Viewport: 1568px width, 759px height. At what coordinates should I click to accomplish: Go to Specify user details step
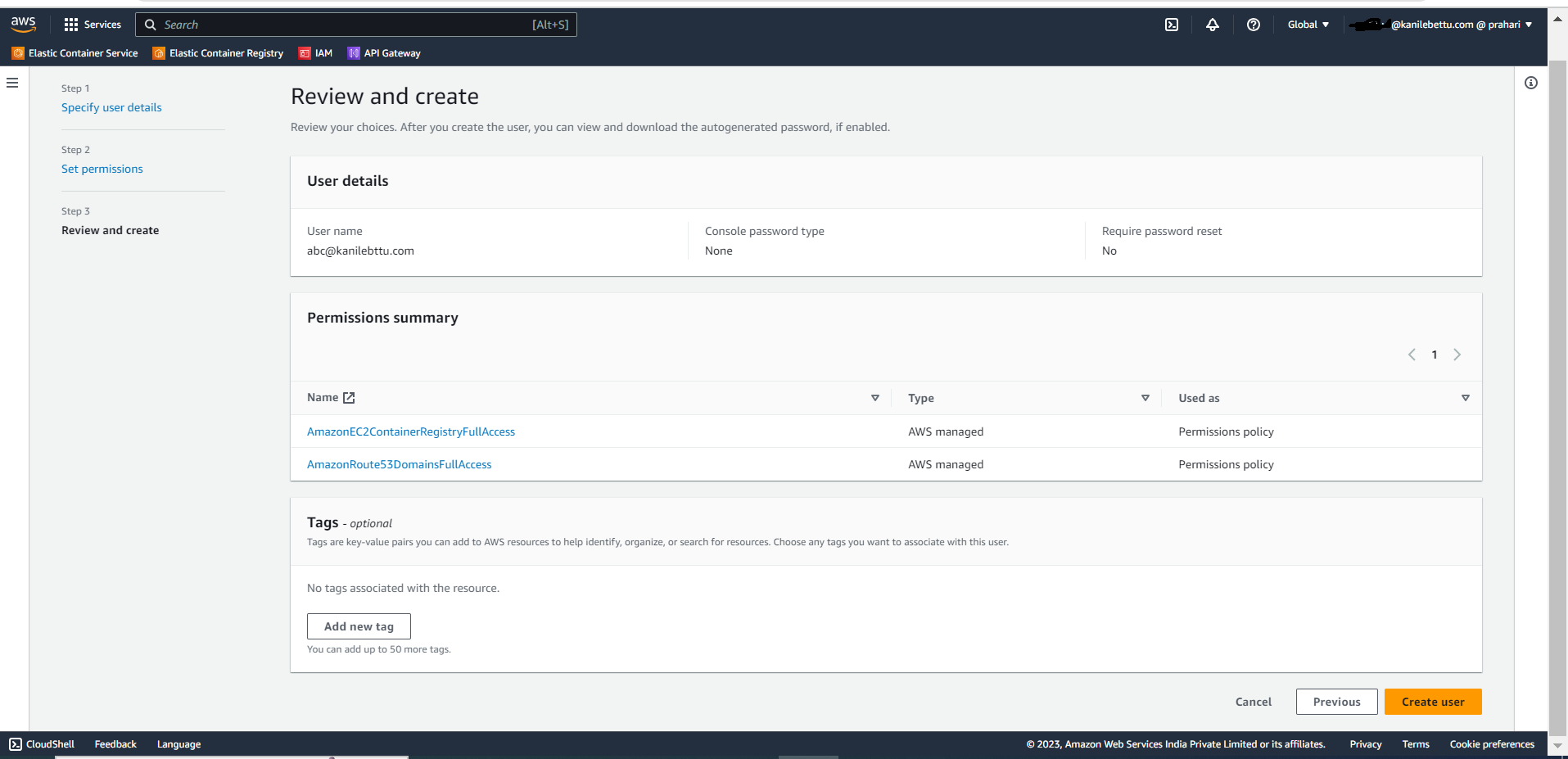[x=111, y=107]
